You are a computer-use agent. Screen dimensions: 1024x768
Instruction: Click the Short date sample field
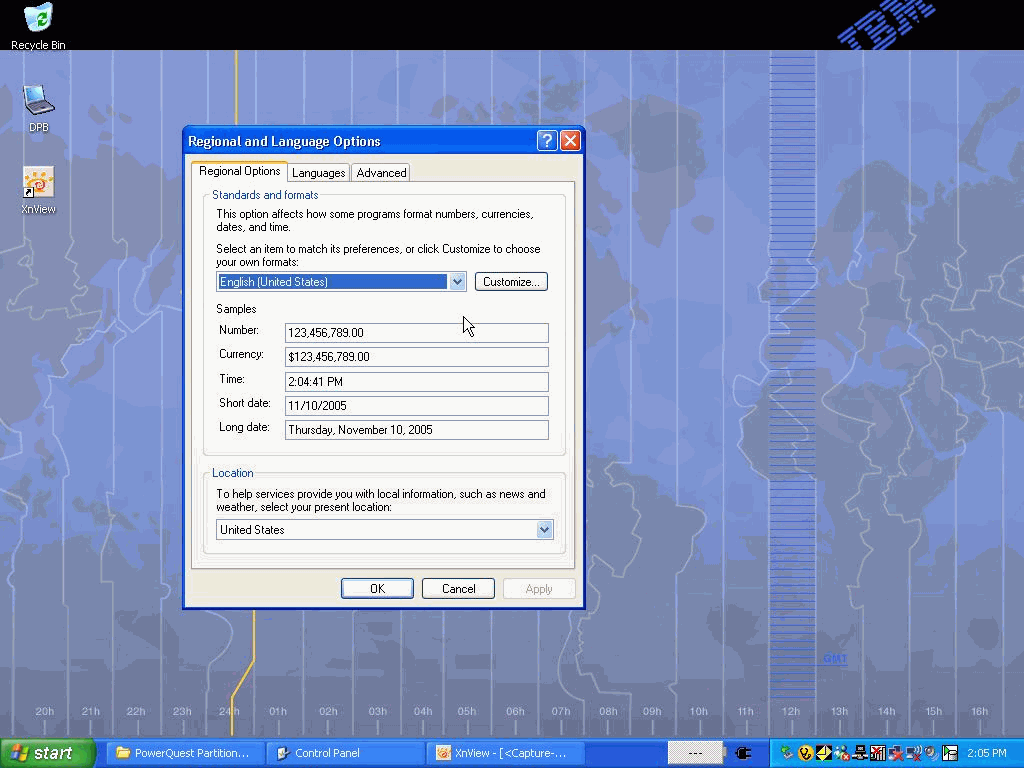(416, 406)
